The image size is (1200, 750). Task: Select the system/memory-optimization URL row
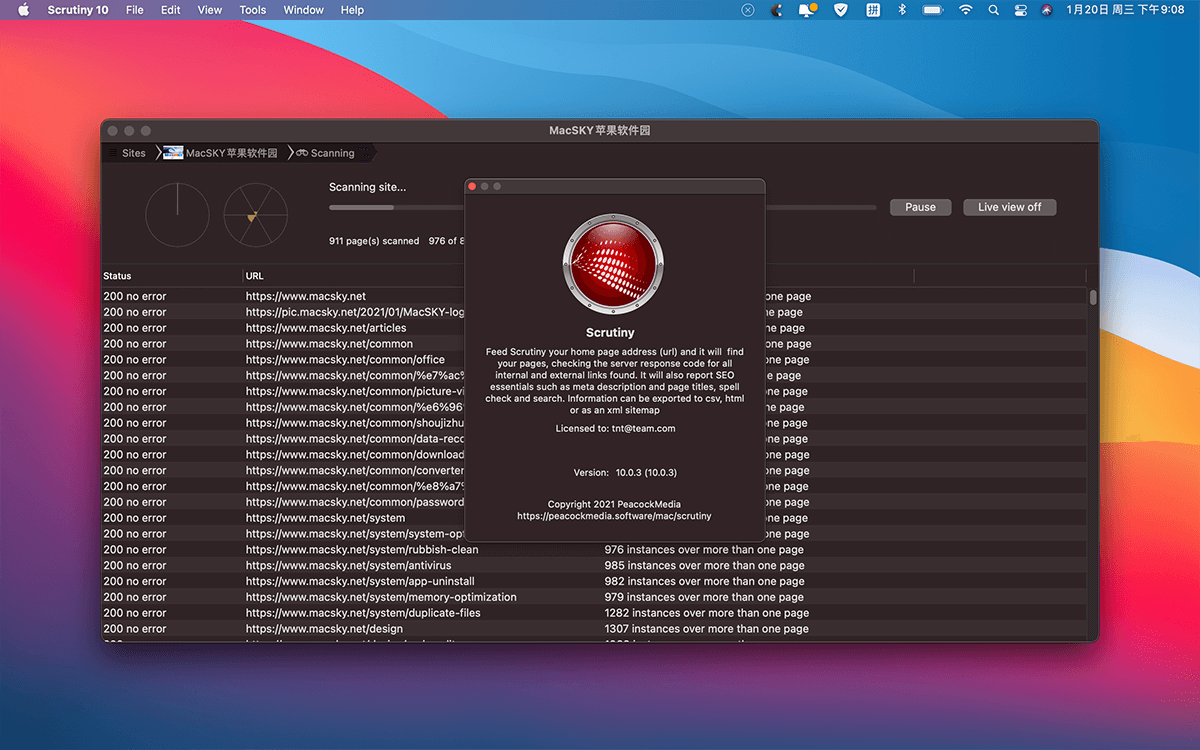click(381, 597)
